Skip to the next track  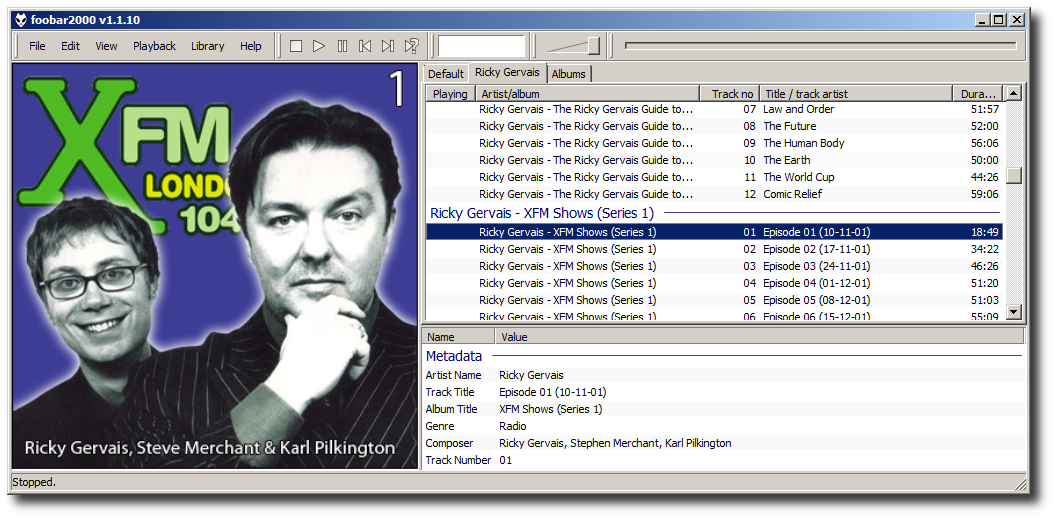pyautogui.click(x=388, y=46)
